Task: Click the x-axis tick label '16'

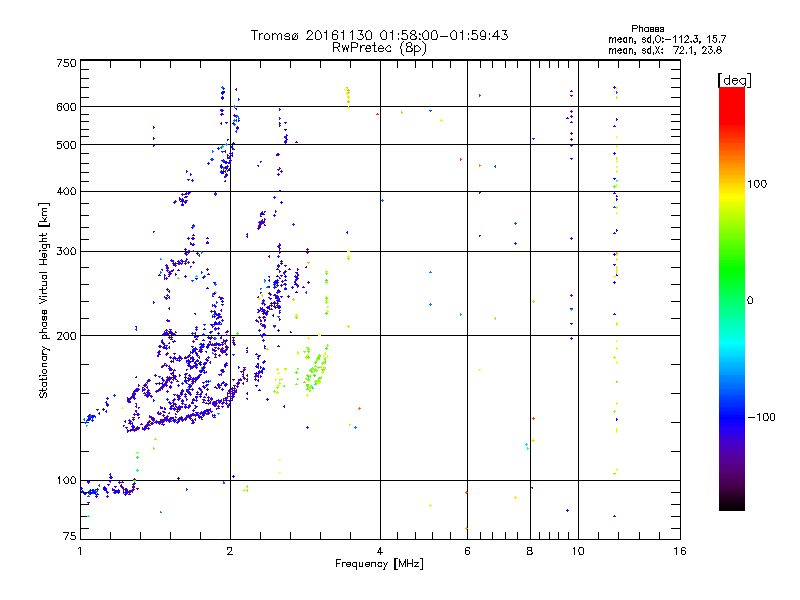Action: (x=680, y=551)
